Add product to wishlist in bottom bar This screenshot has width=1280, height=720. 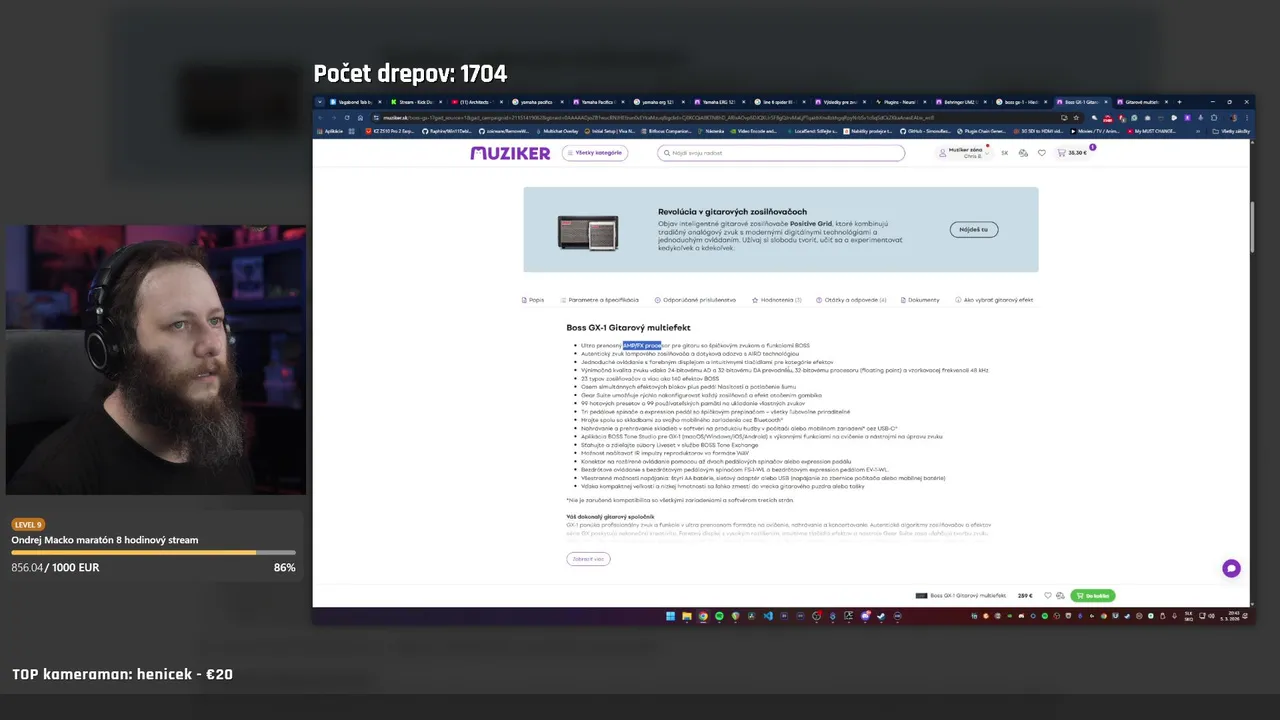[1048, 595]
